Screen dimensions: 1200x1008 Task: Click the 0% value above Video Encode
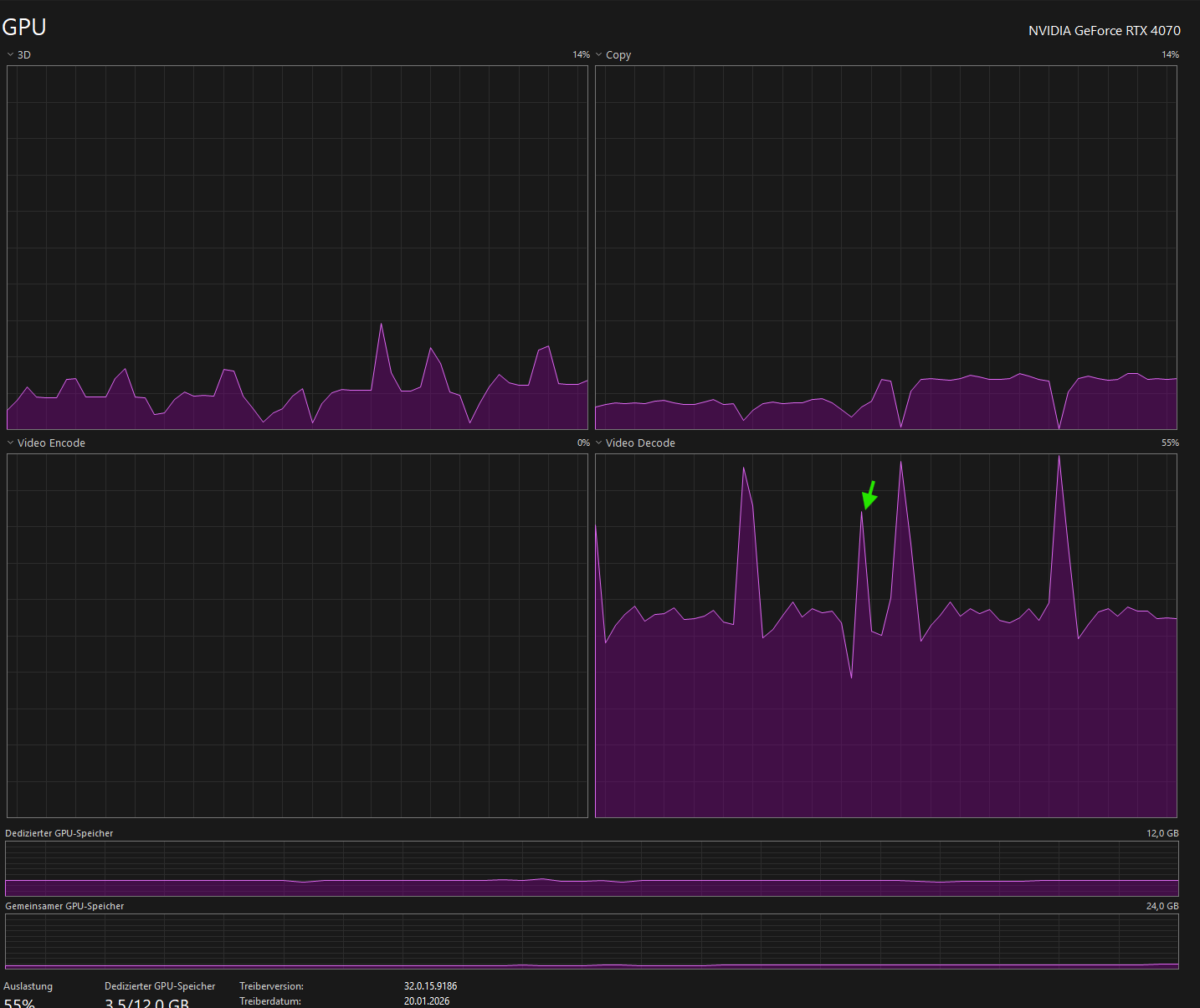click(583, 443)
